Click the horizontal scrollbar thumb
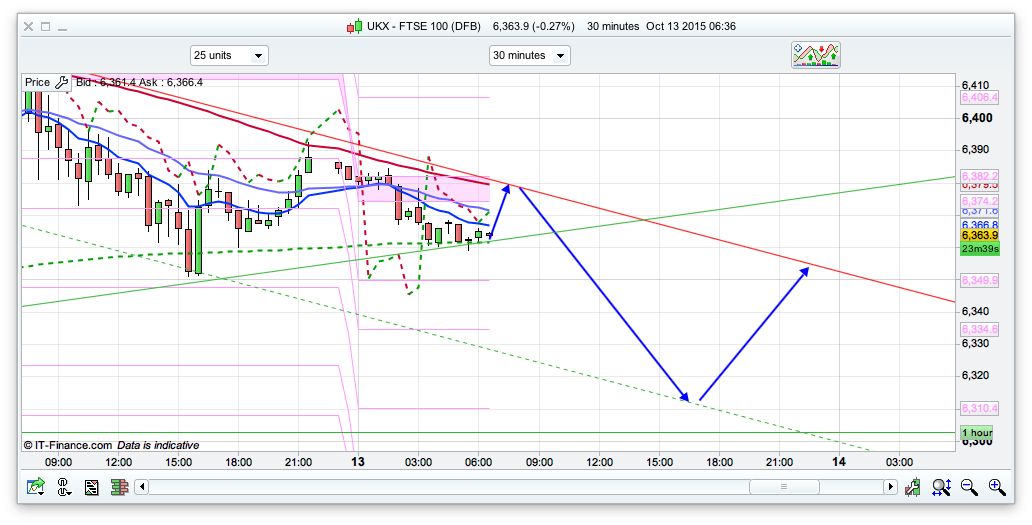The width and height of the screenshot is (1032, 525). click(x=783, y=487)
